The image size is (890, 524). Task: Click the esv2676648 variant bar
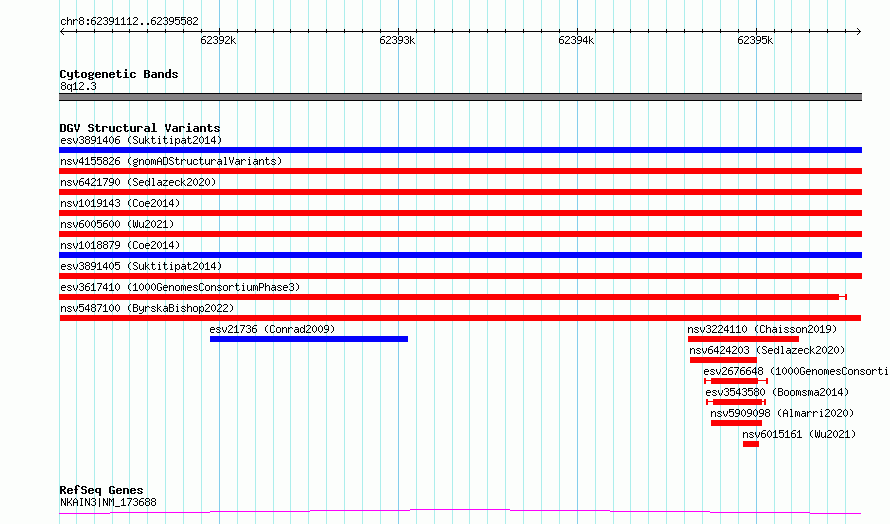point(736,381)
